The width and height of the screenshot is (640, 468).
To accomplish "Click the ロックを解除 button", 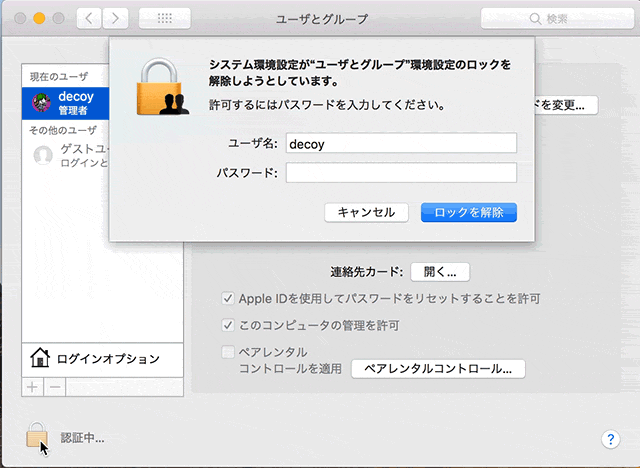I will tap(469, 213).
